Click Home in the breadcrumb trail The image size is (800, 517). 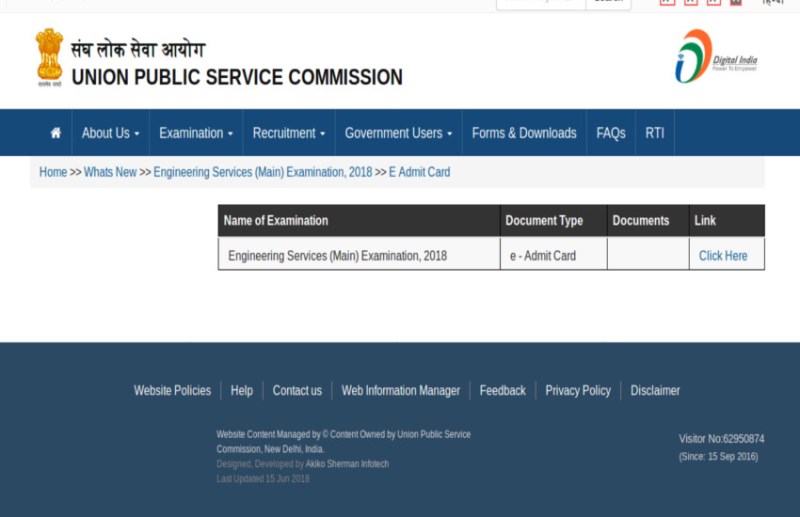coord(53,172)
